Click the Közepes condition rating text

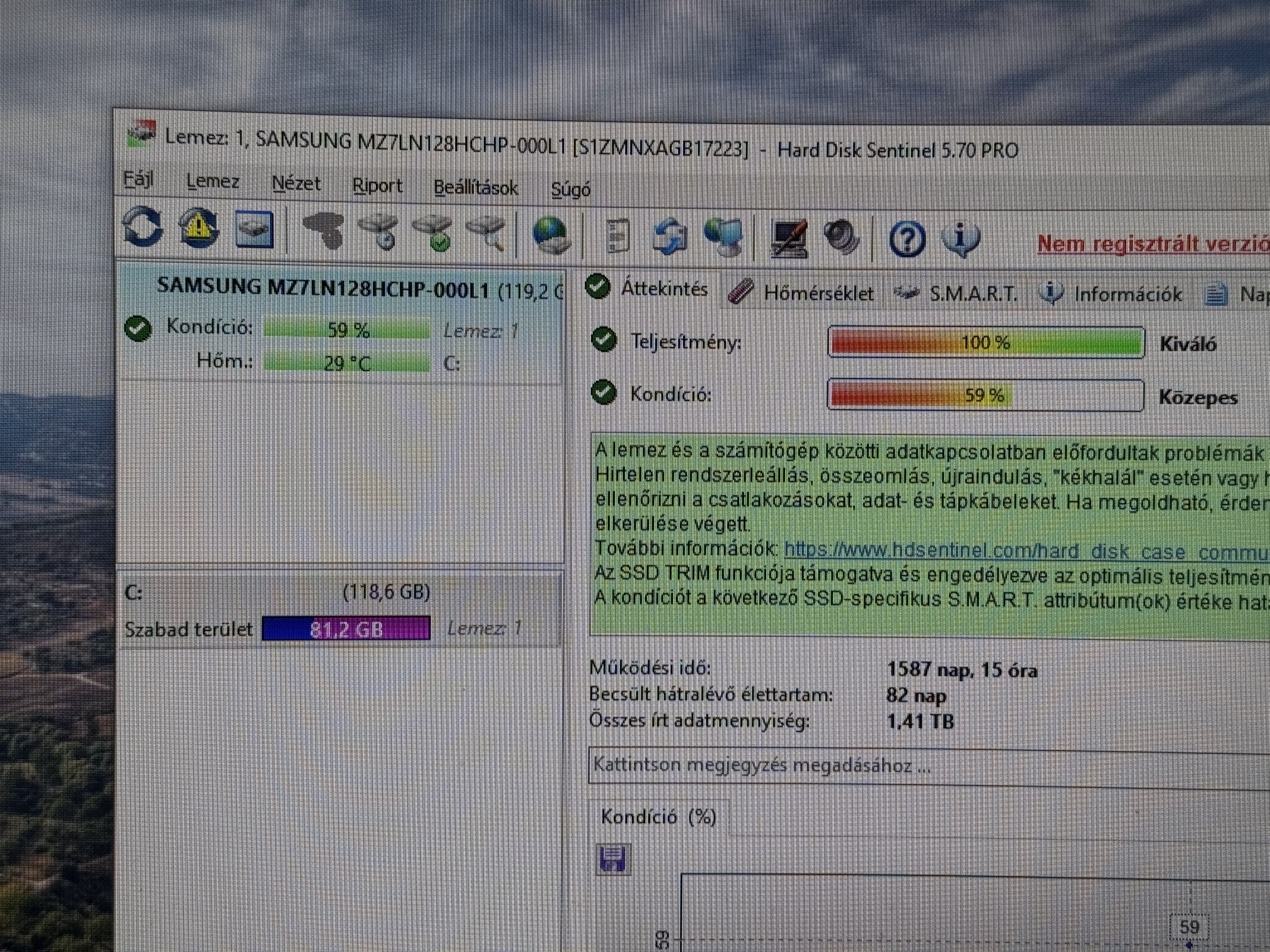point(1198,397)
